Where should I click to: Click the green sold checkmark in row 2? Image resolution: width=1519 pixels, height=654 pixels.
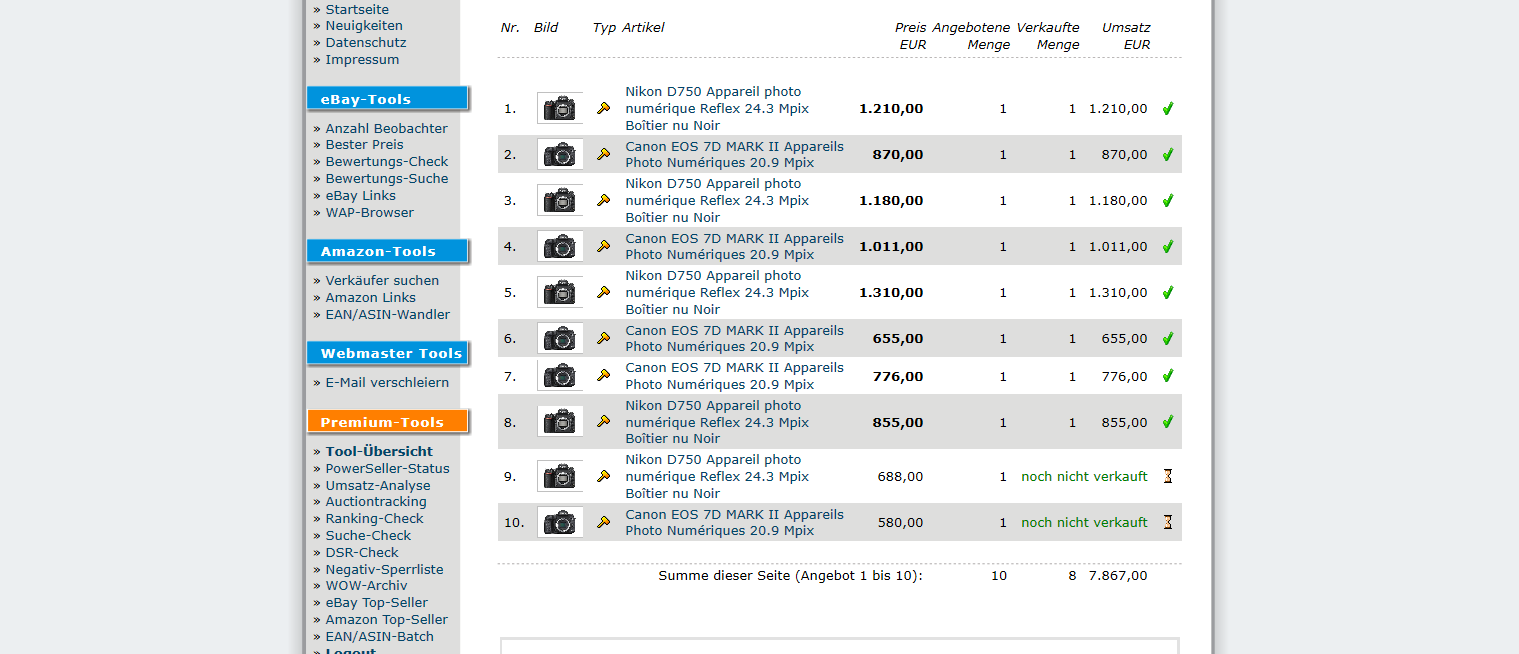click(x=1167, y=154)
